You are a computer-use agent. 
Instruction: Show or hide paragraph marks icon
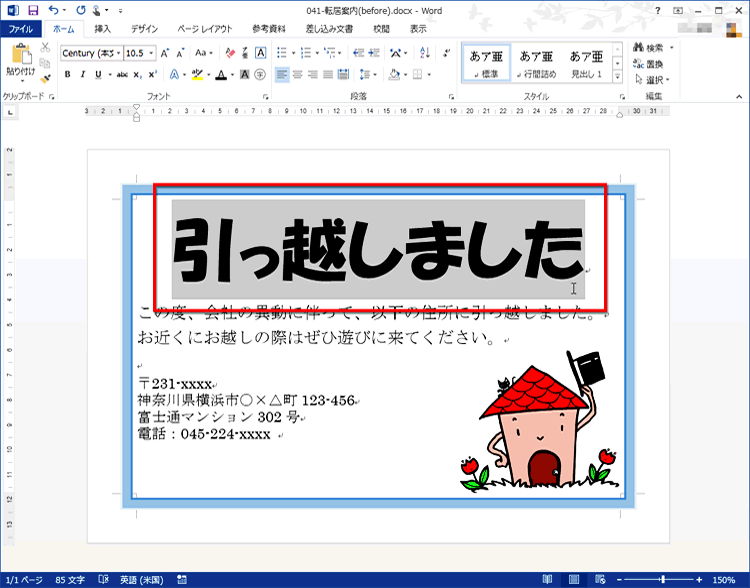(x=446, y=53)
